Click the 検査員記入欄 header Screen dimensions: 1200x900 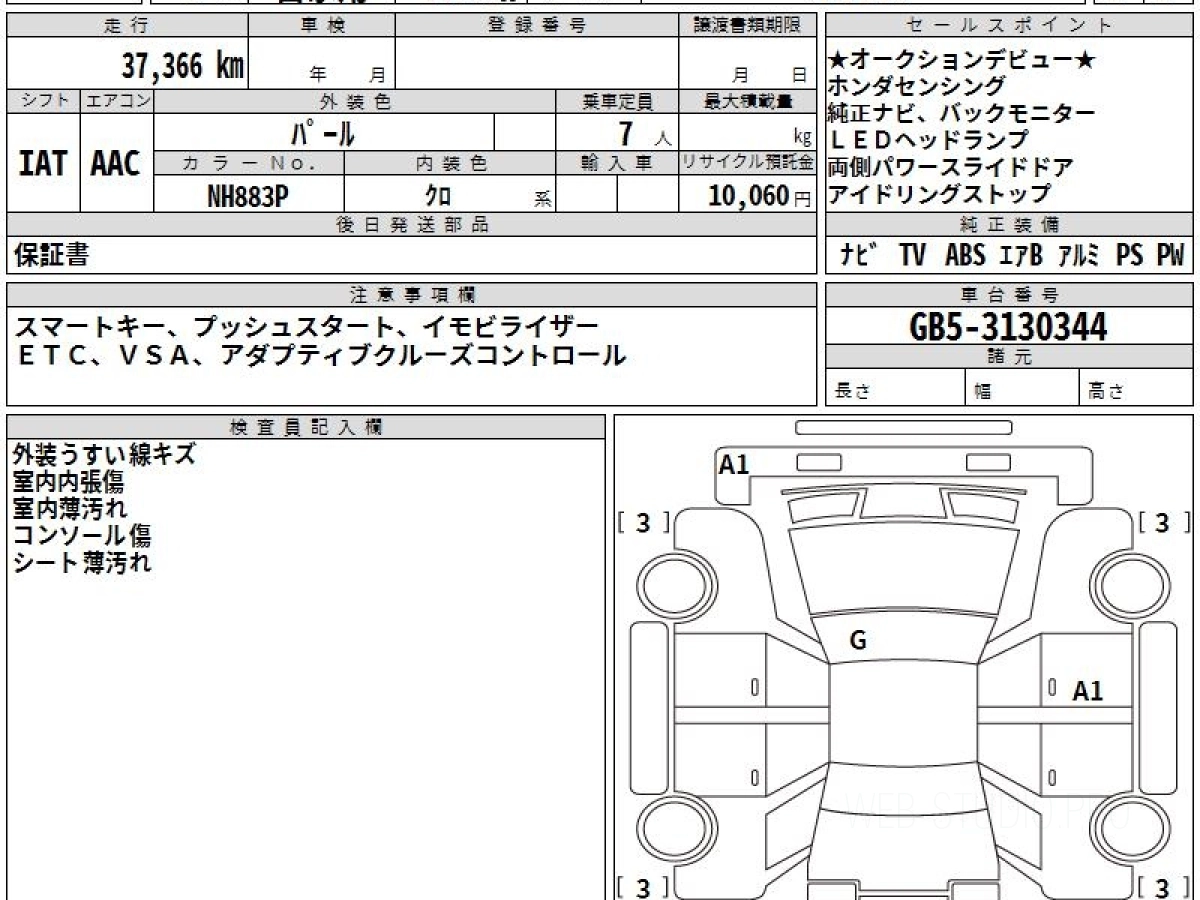(306, 426)
